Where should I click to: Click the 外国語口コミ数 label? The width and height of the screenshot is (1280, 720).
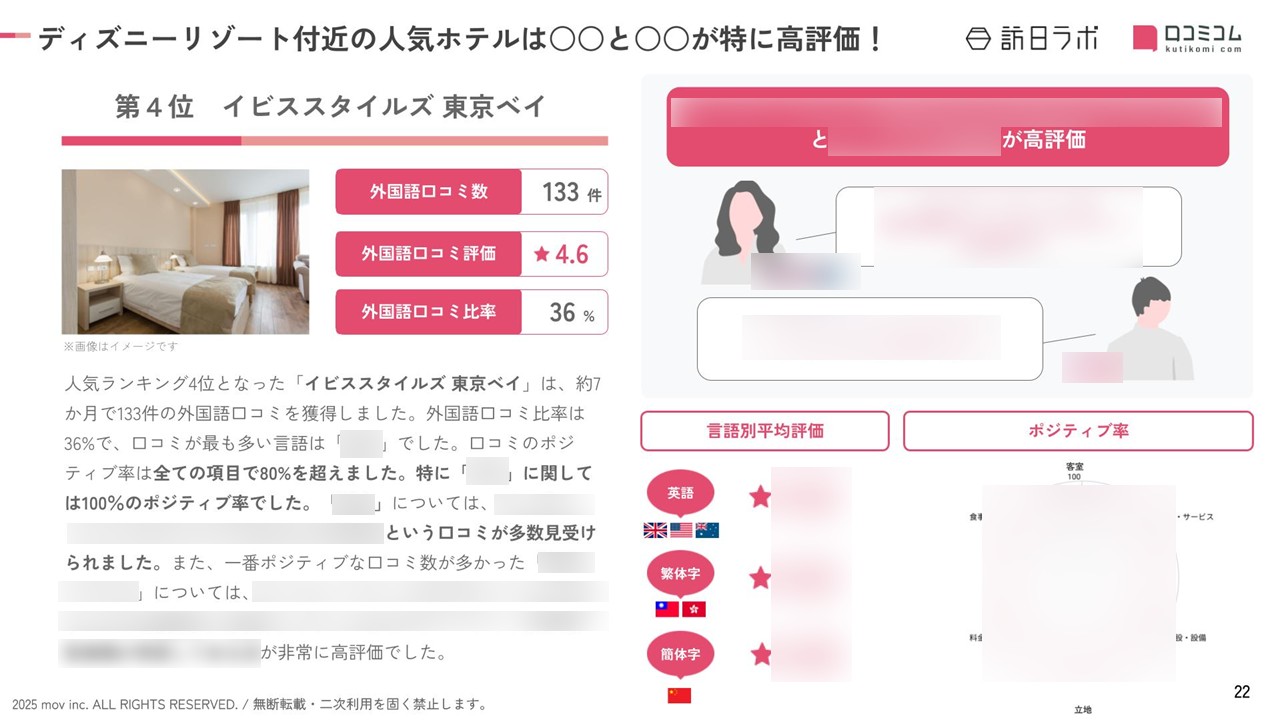(428, 191)
